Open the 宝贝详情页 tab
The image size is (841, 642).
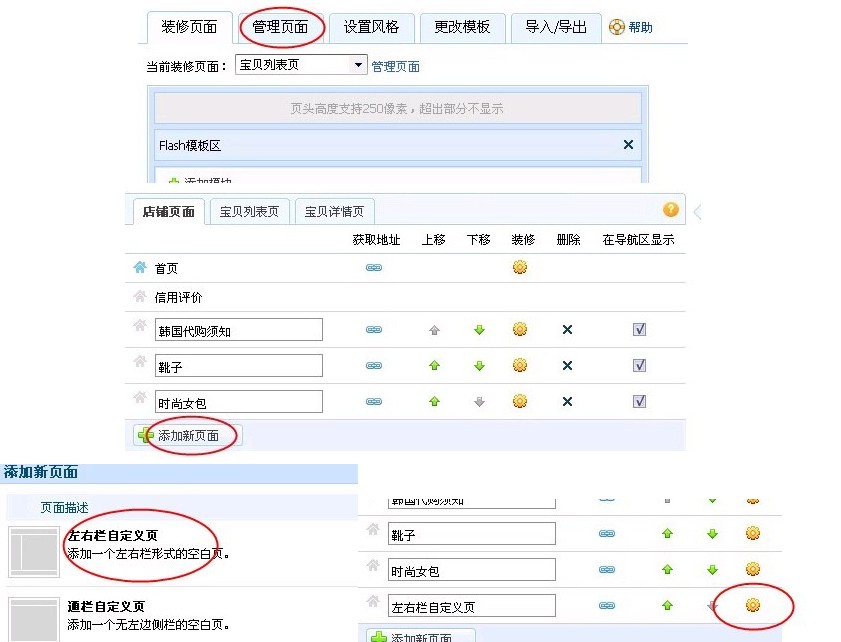pos(335,212)
